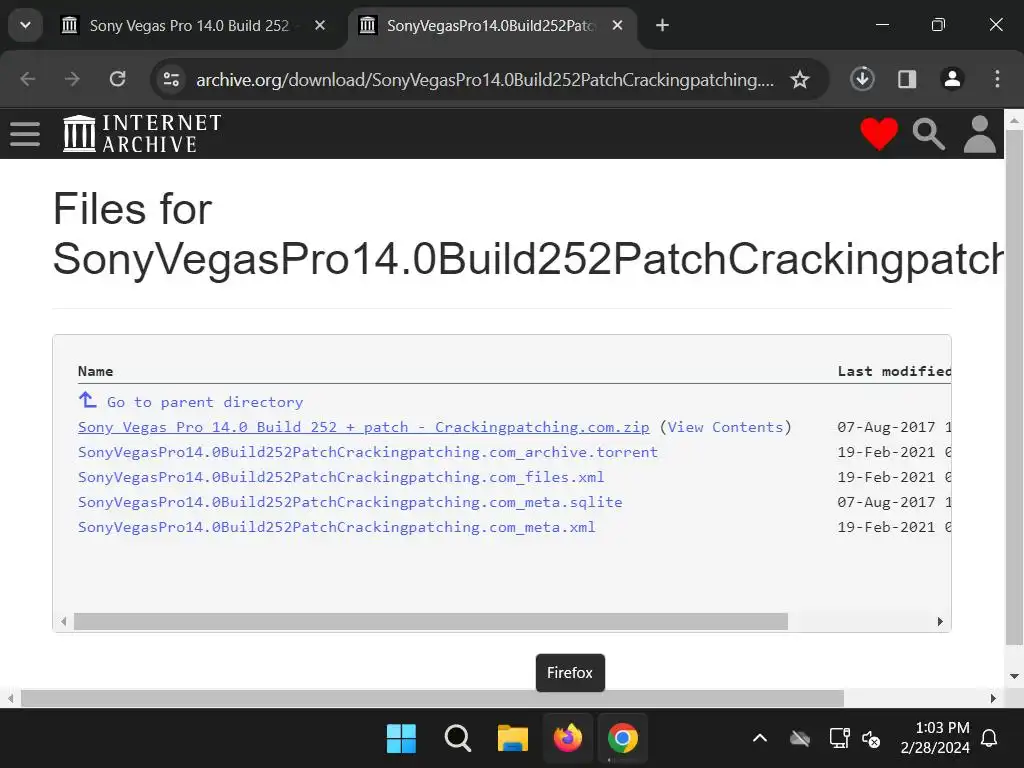Open the muted volume tray icon
The width and height of the screenshot is (1024, 768).
point(871,739)
